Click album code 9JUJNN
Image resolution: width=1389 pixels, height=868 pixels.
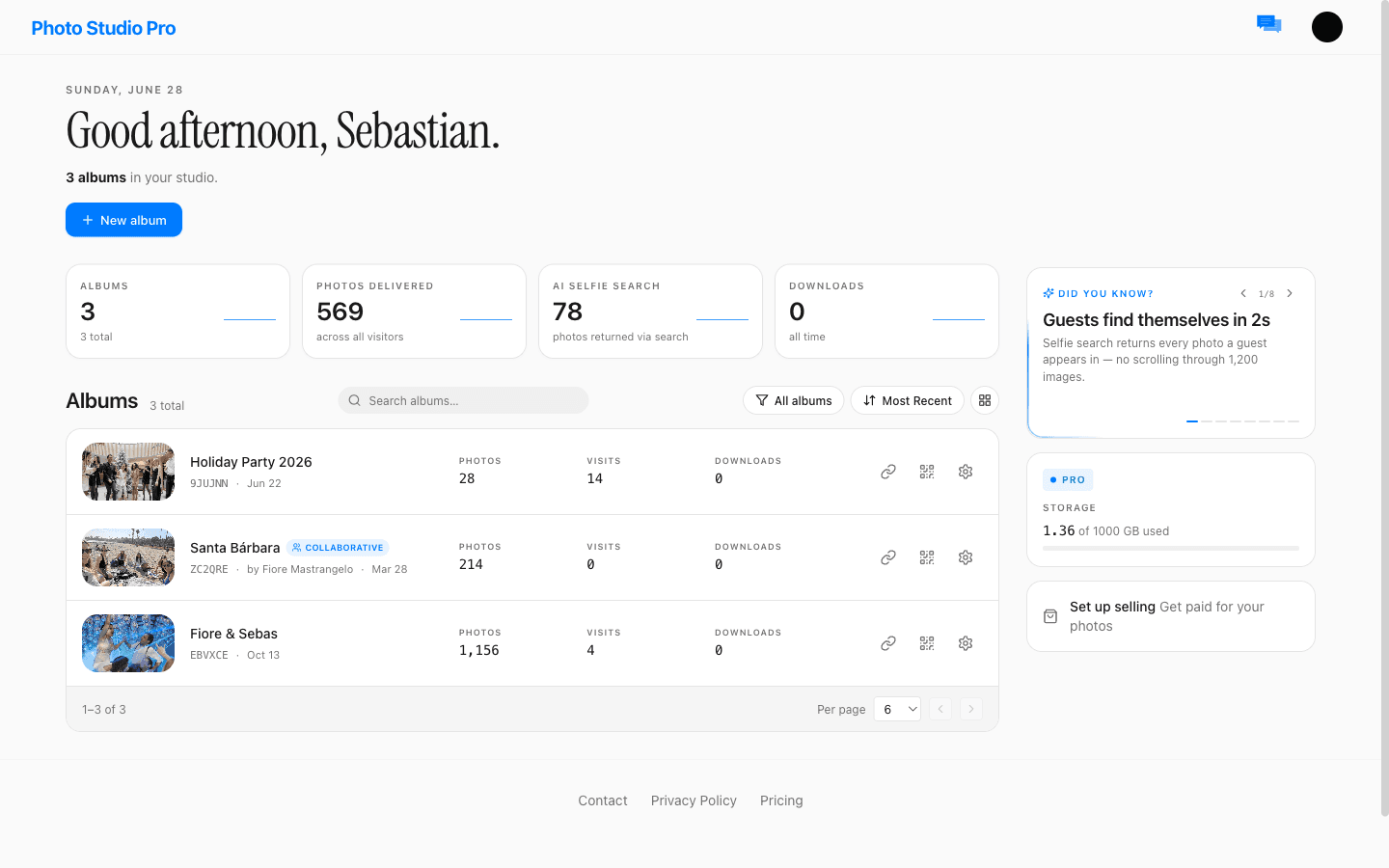(x=209, y=483)
